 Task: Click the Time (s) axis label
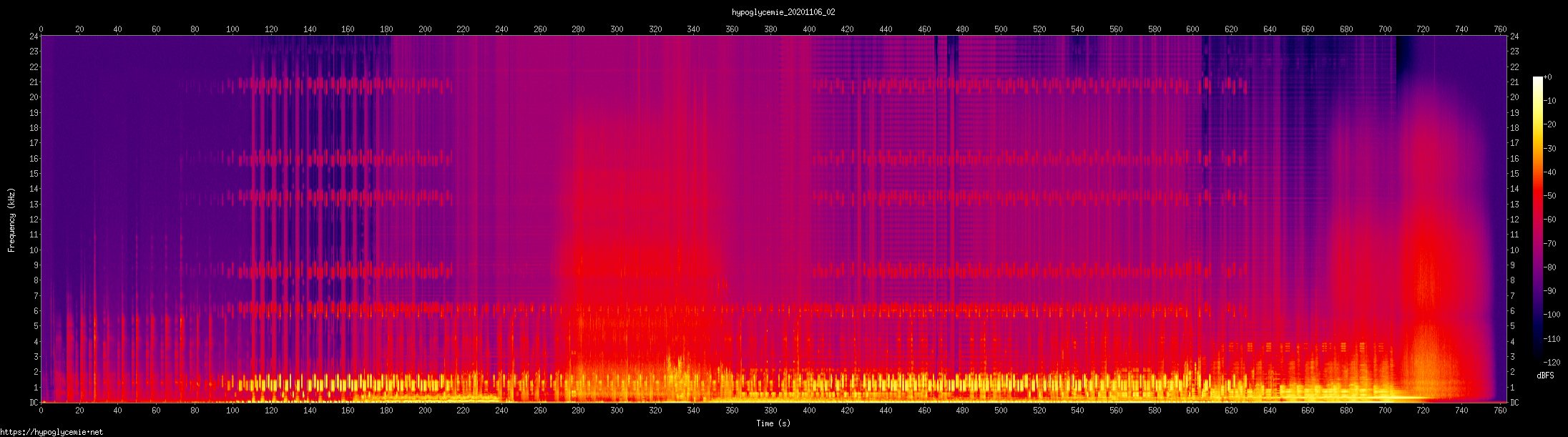pyautogui.click(x=773, y=423)
